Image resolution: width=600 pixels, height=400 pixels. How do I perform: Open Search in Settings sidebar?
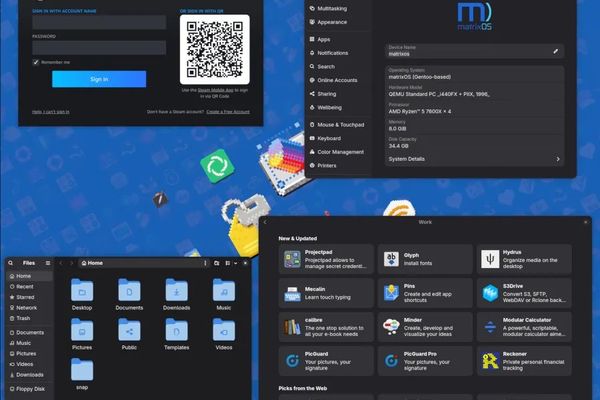(339, 67)
